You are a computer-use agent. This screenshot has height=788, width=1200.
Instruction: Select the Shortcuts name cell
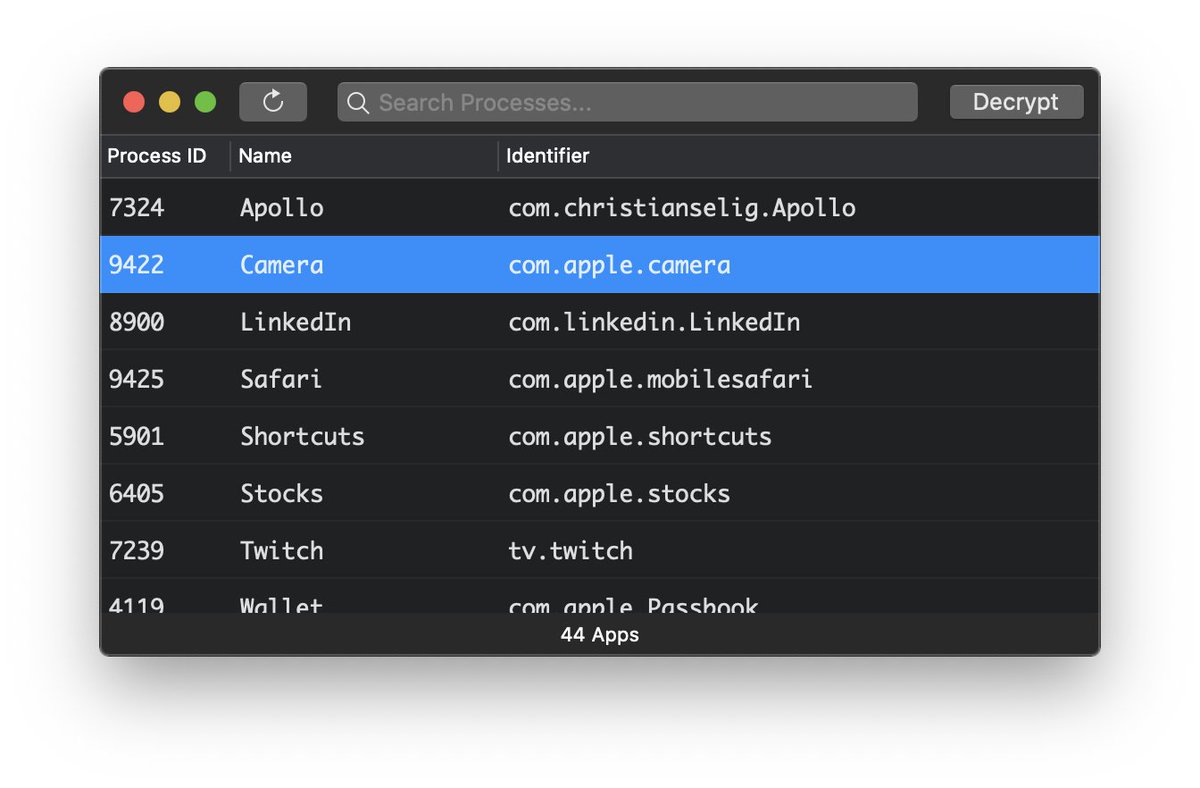point(302,436)
